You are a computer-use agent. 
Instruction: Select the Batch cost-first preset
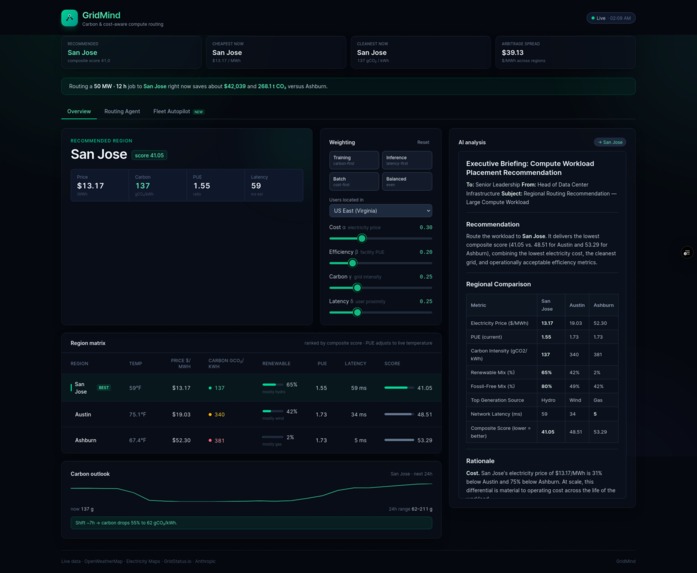tap(354, 181)
